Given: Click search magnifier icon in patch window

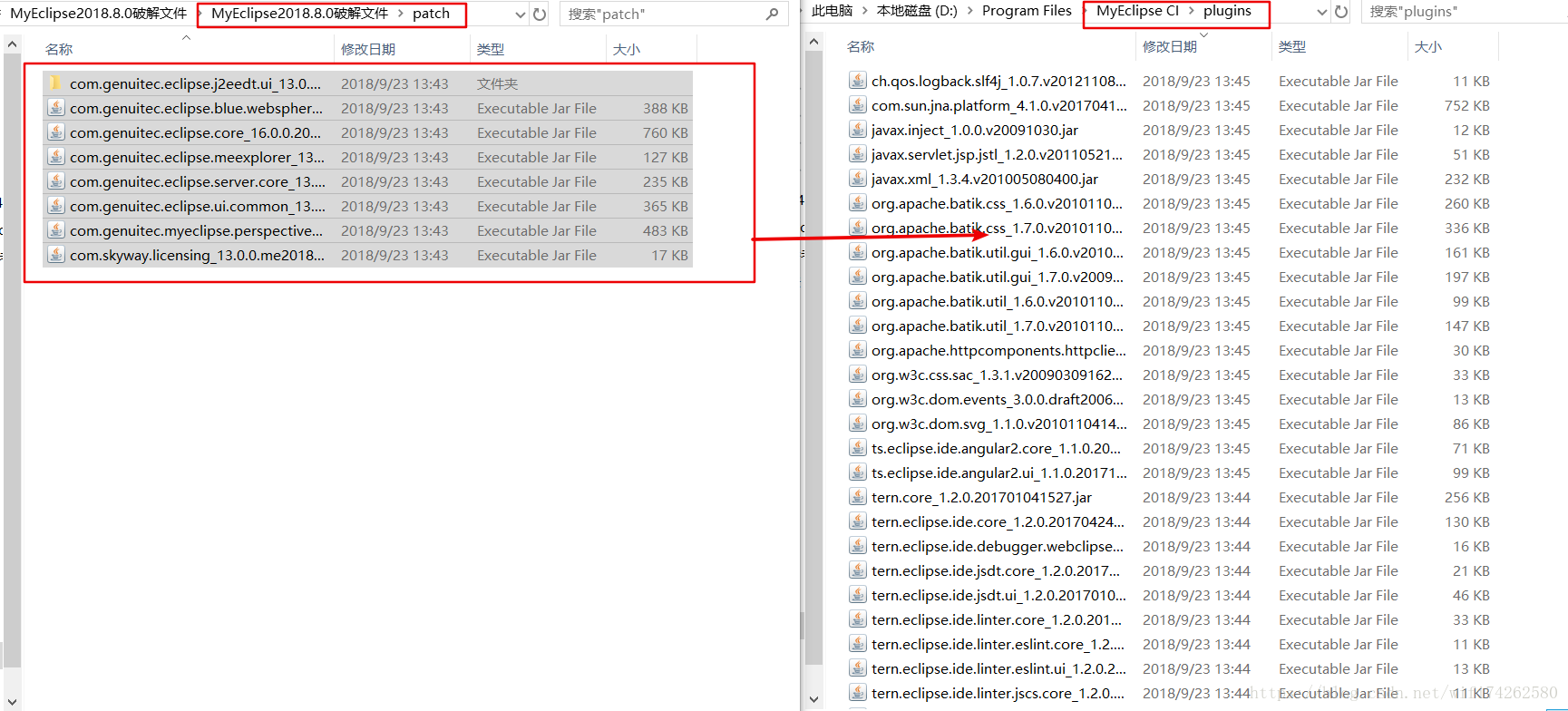Looking at the screenshot, I should tap(772, 14).
